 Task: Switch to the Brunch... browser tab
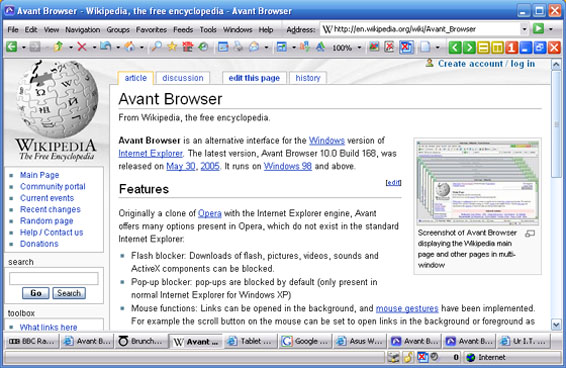[x=142, y=341]
